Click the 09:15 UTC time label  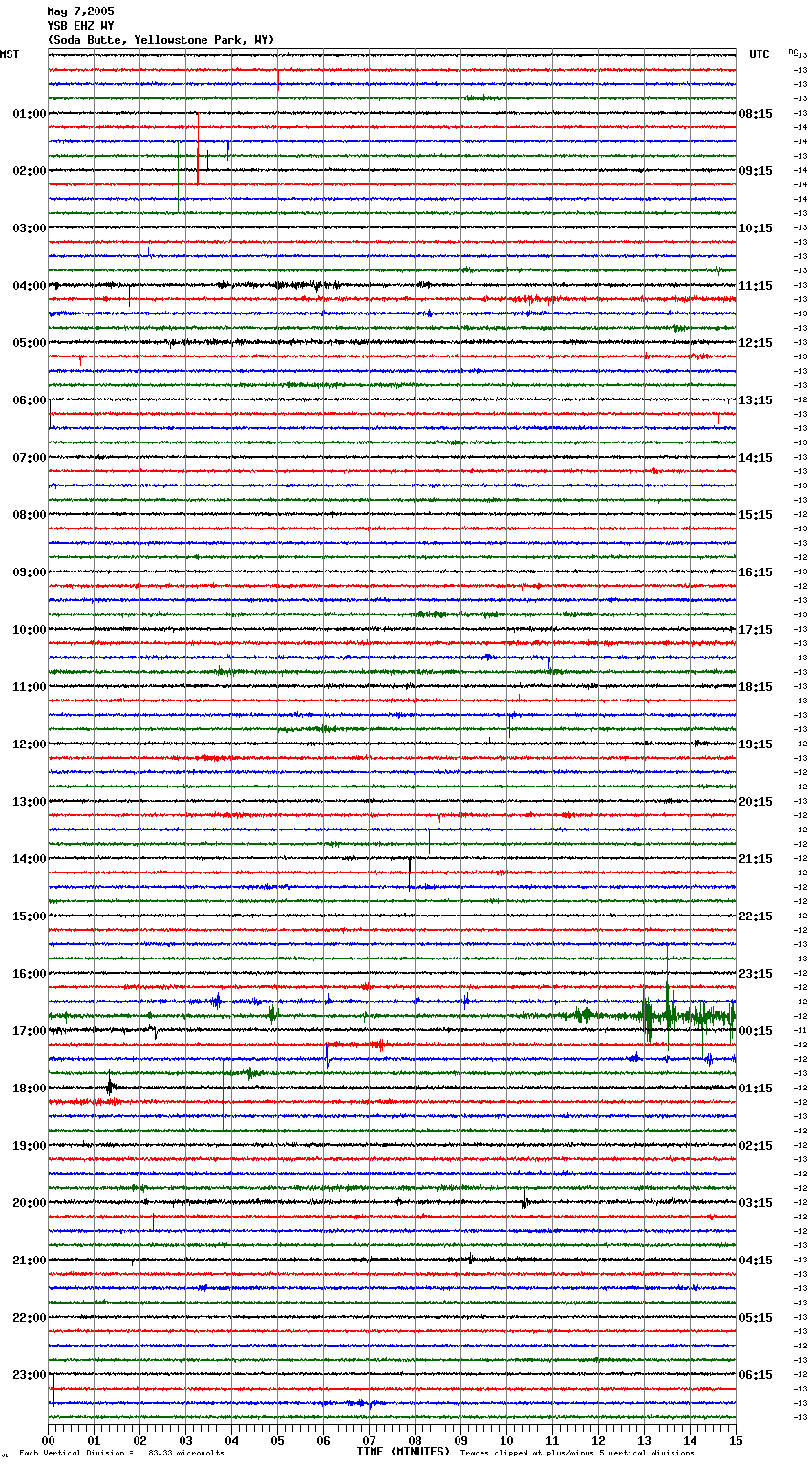point(756,171)
